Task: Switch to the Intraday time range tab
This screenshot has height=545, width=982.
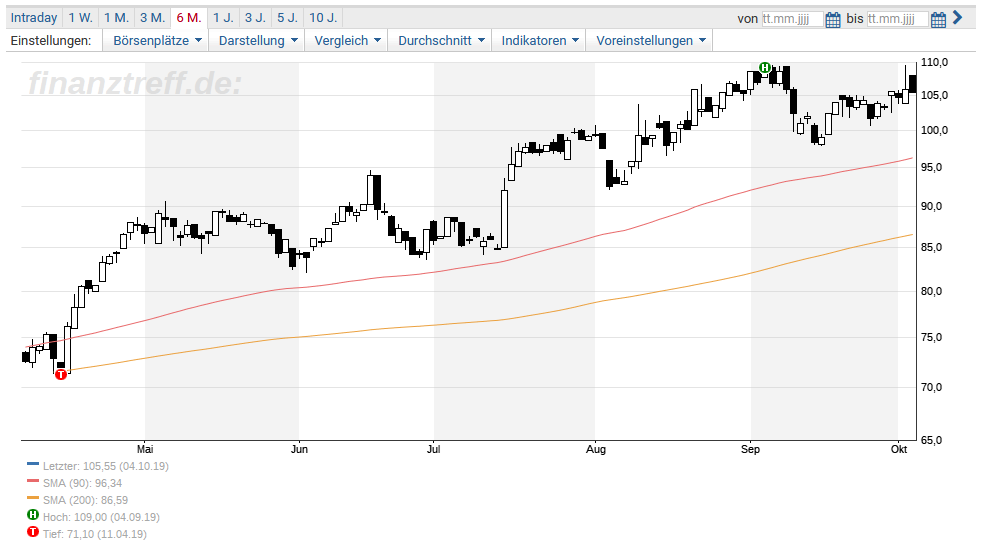Action: pos(34,18)
